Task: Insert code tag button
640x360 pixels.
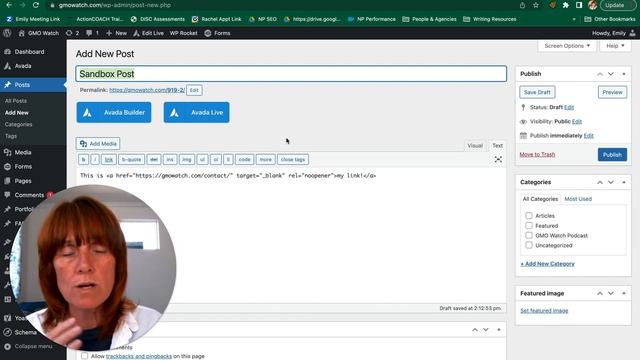Action: tap(244, 160)
